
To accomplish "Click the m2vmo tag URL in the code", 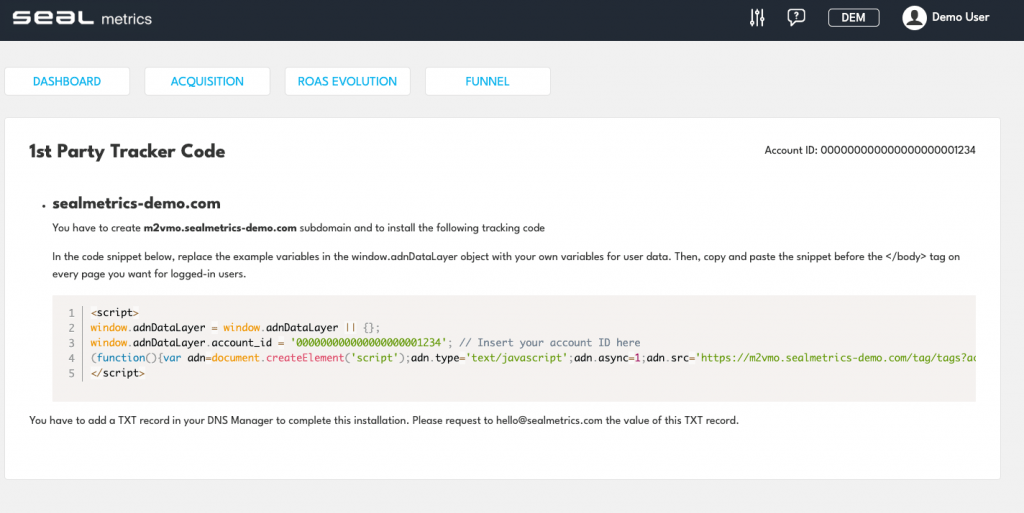I will (x=835, y=358).
